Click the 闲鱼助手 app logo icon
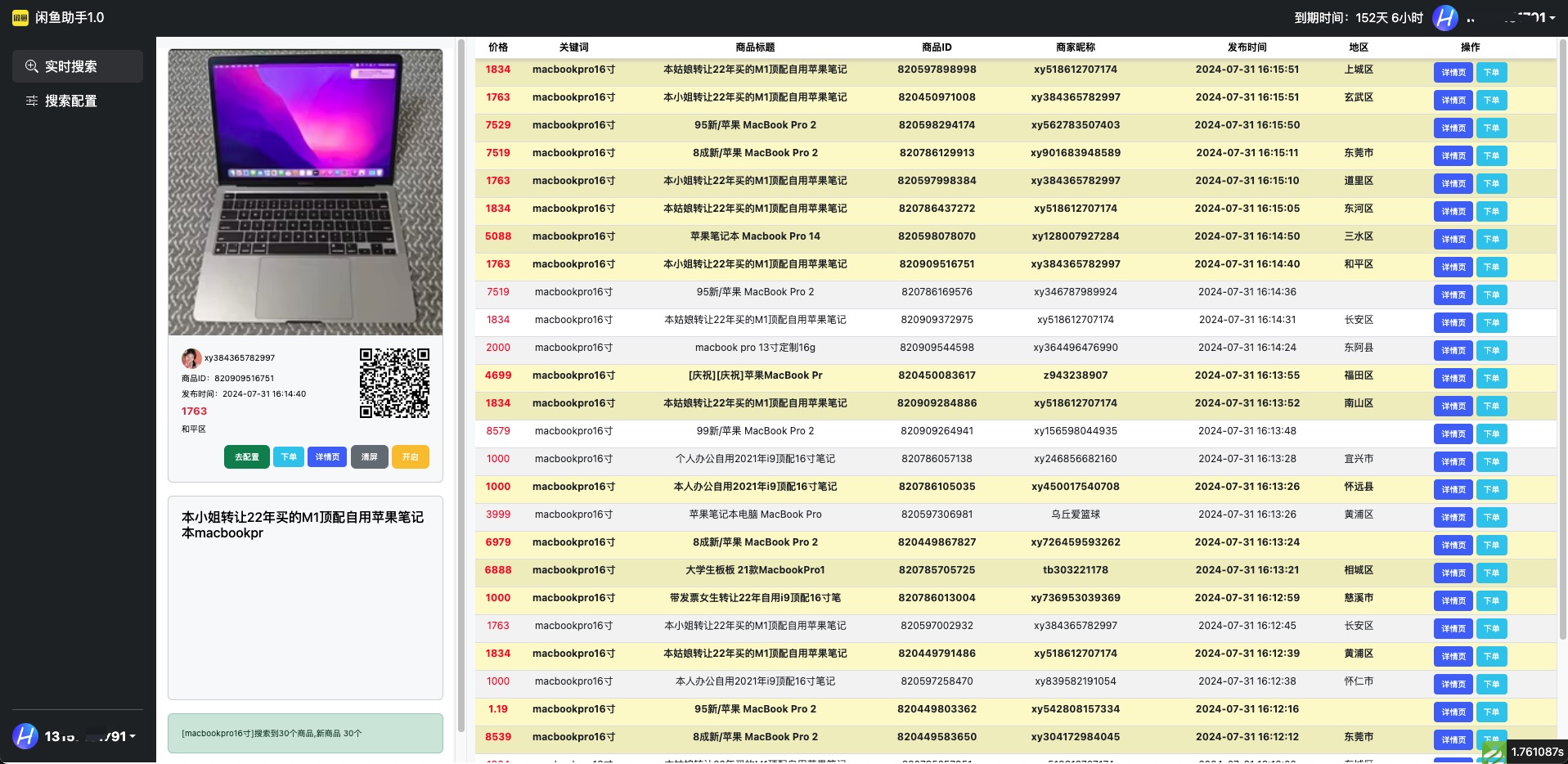1568x764 pixels. [x=20, y=18]
